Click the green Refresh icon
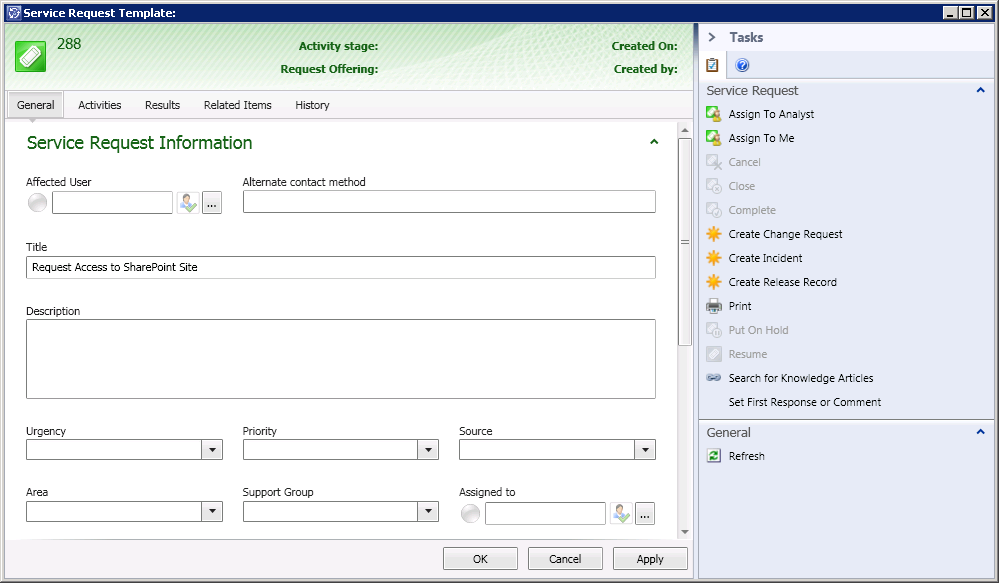Image resolution: width=999 pixels, height=583 pixels. (x=713, y=456)
